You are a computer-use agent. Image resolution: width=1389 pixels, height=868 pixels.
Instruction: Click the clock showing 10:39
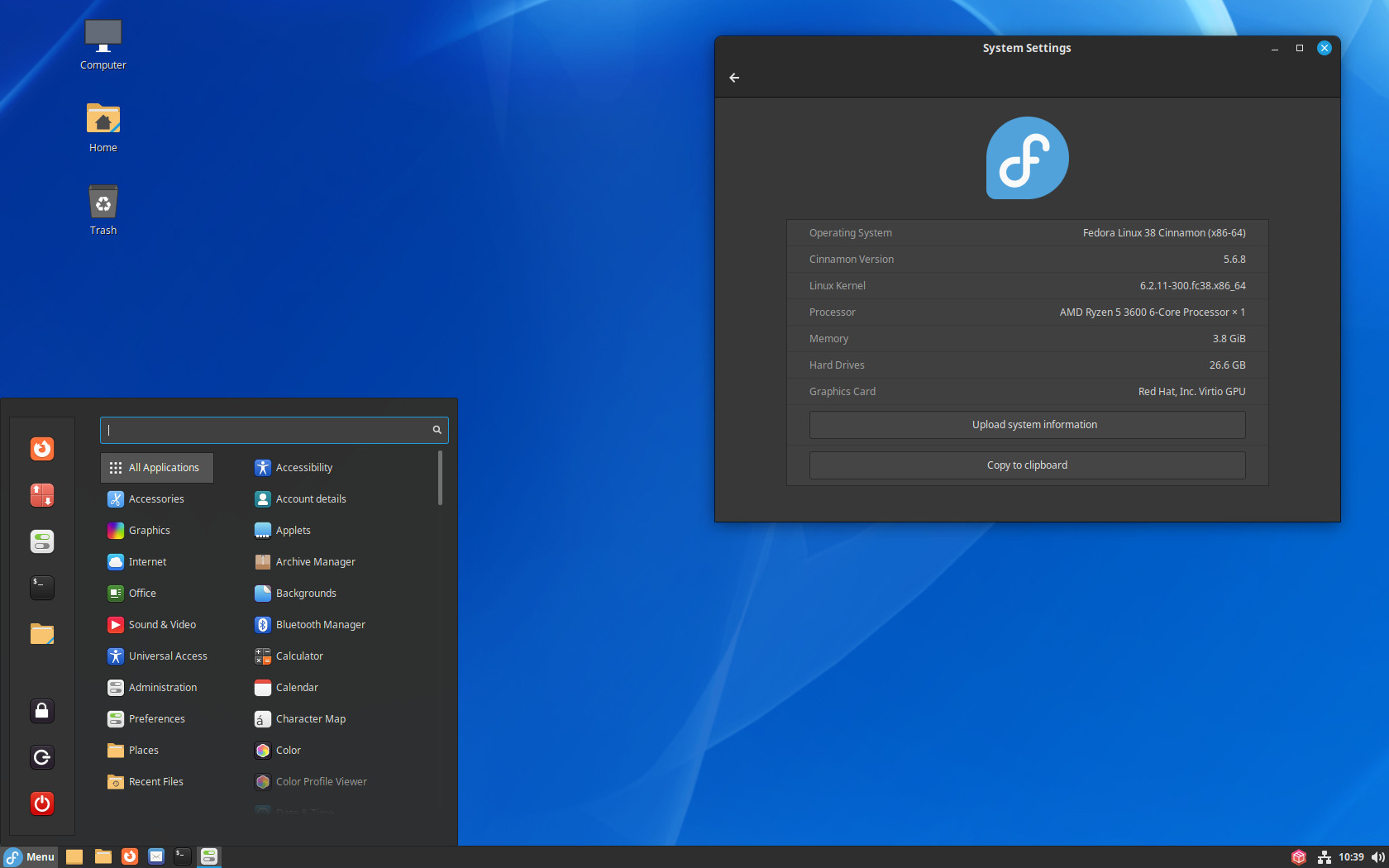coord(1351,857)
